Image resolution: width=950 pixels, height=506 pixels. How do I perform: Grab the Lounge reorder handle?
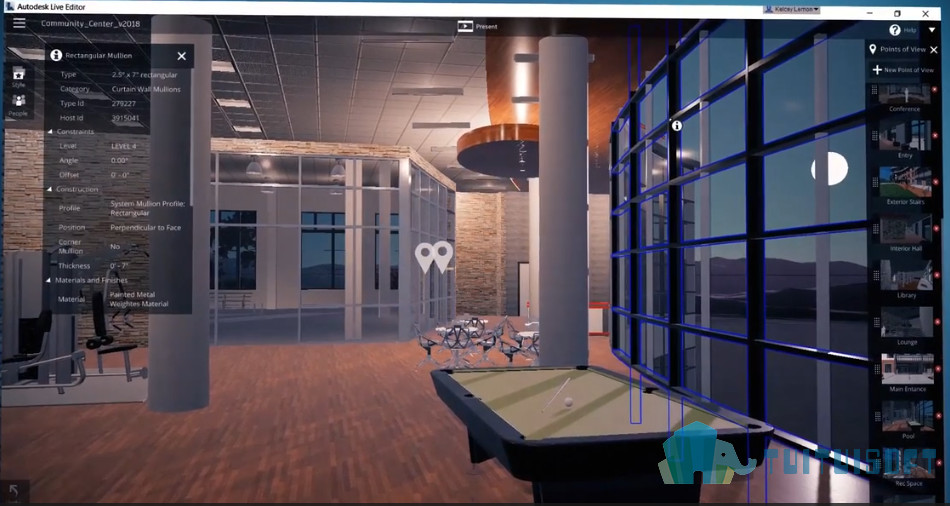click(877, 322)
